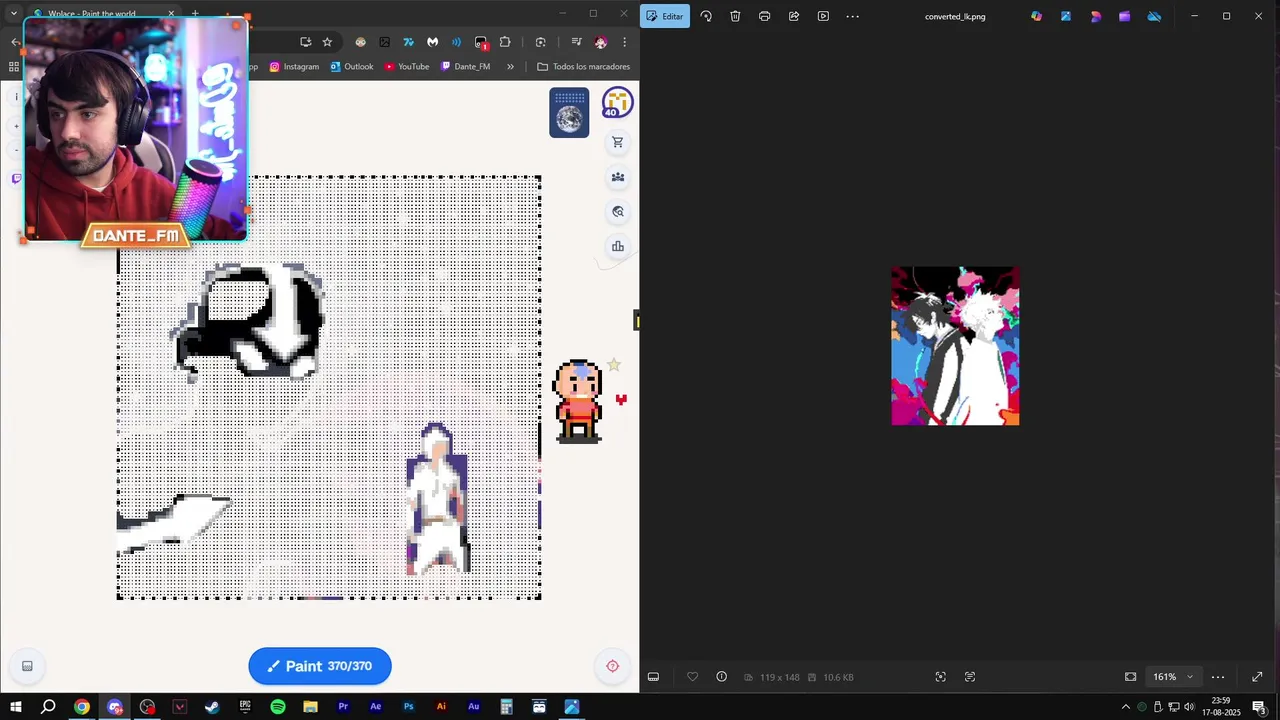The height and width of the screenshot is (720, 1280).
Task: Open media control icon in Chrome toolbar
Action: click(x=576, y=42)
